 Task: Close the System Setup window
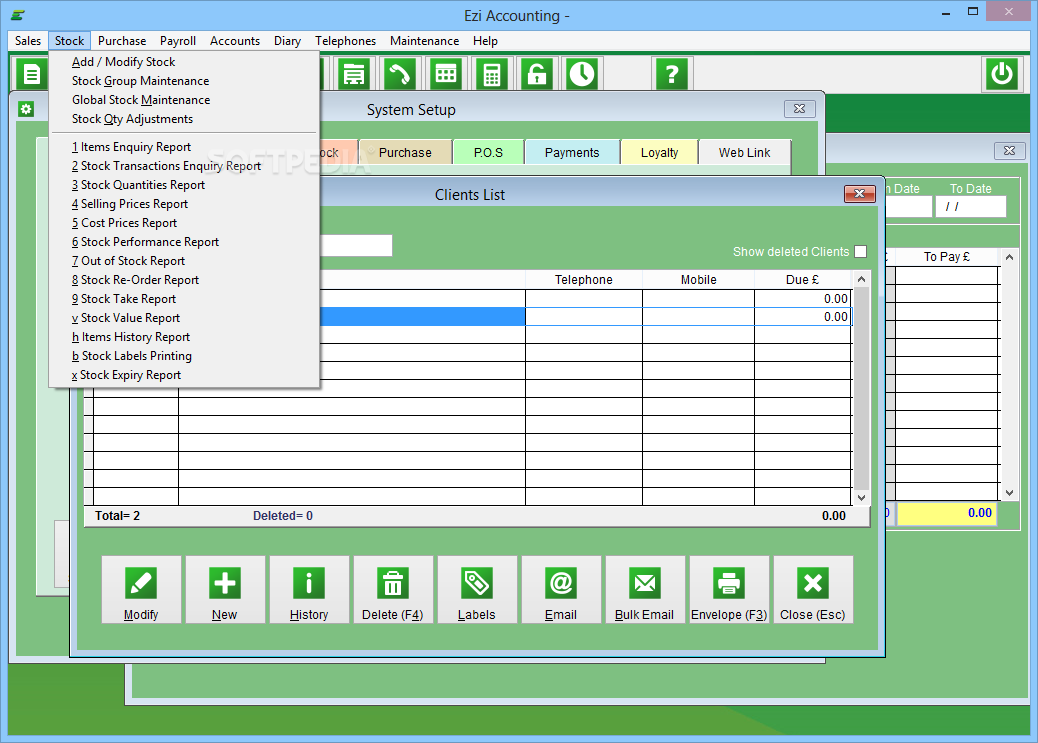[x=800, y=109]
